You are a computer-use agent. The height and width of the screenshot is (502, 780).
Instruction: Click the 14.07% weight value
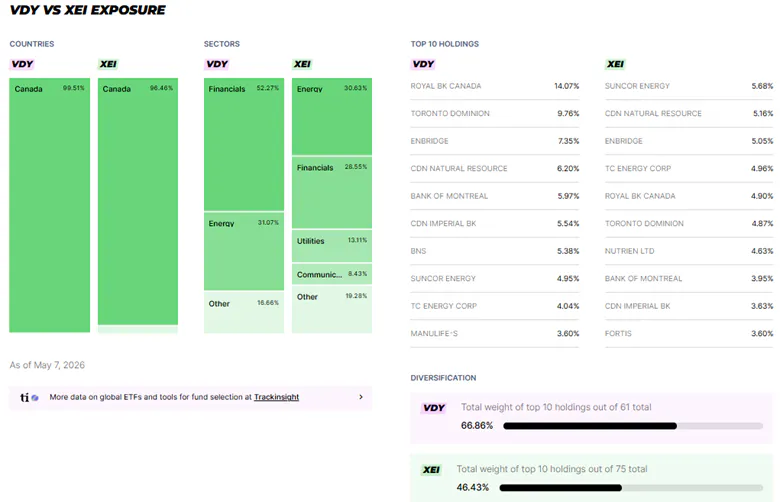(567, 86)
